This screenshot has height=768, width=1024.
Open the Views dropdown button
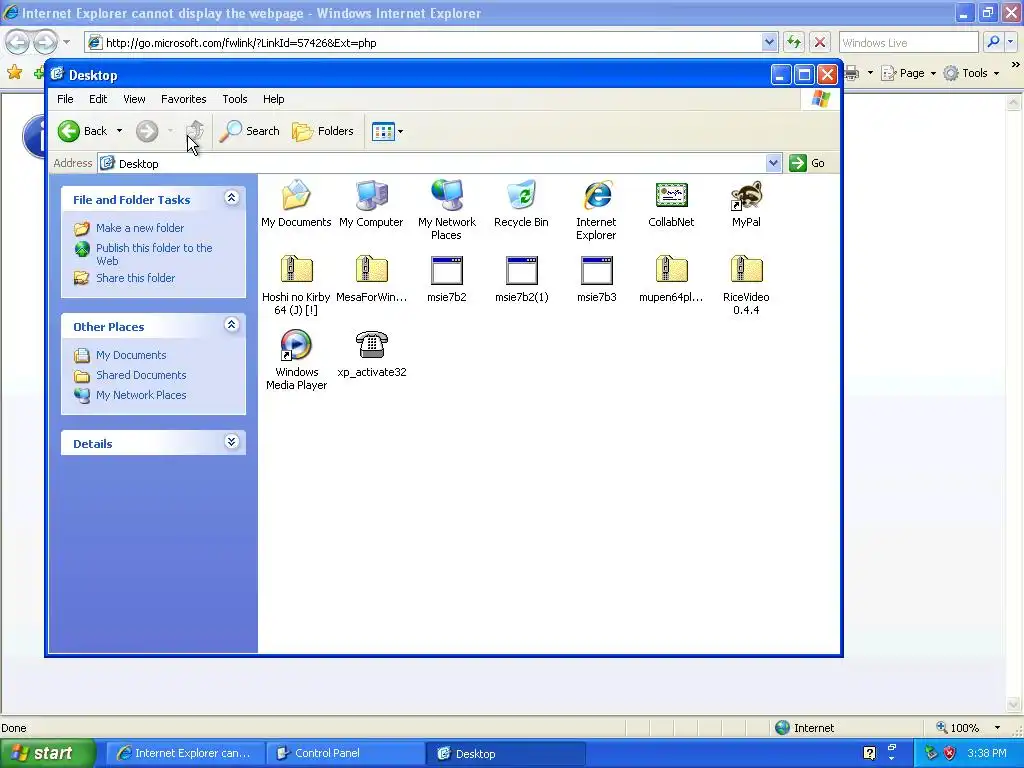387,131
